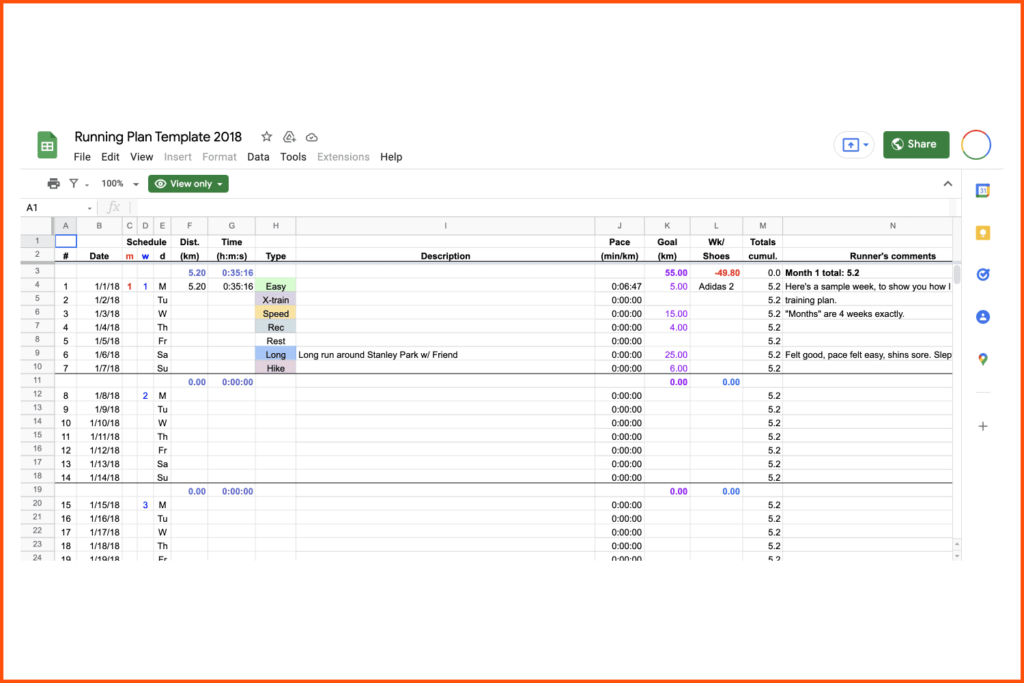Open the filter views icon
The image size is (1024, 683).
(76, 183)
